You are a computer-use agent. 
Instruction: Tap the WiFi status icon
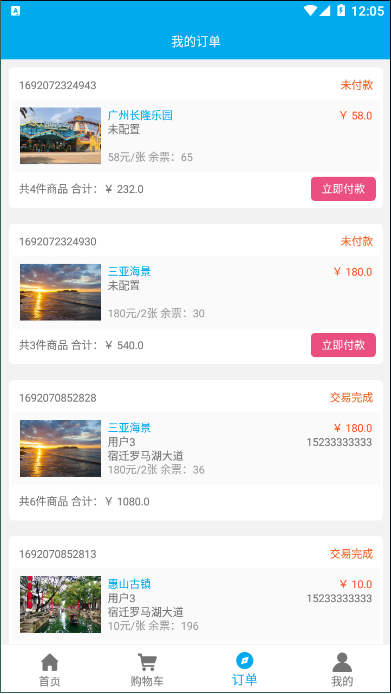point(310,10)
